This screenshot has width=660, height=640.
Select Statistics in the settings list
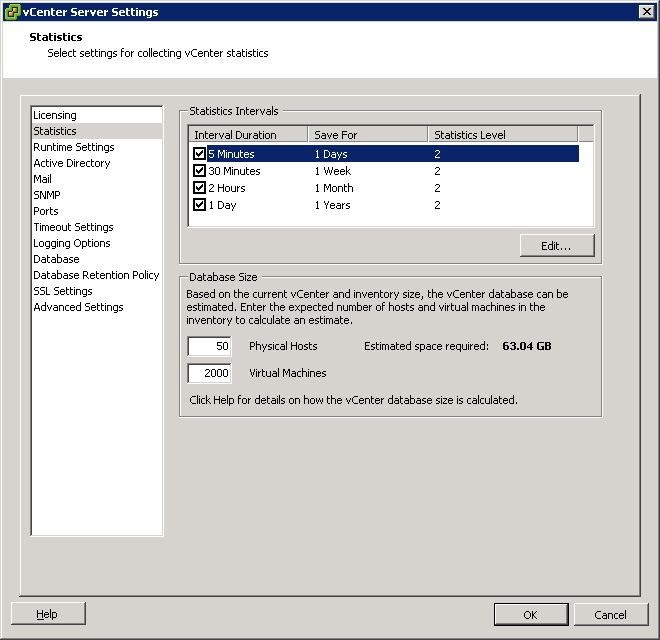[97, 131]
